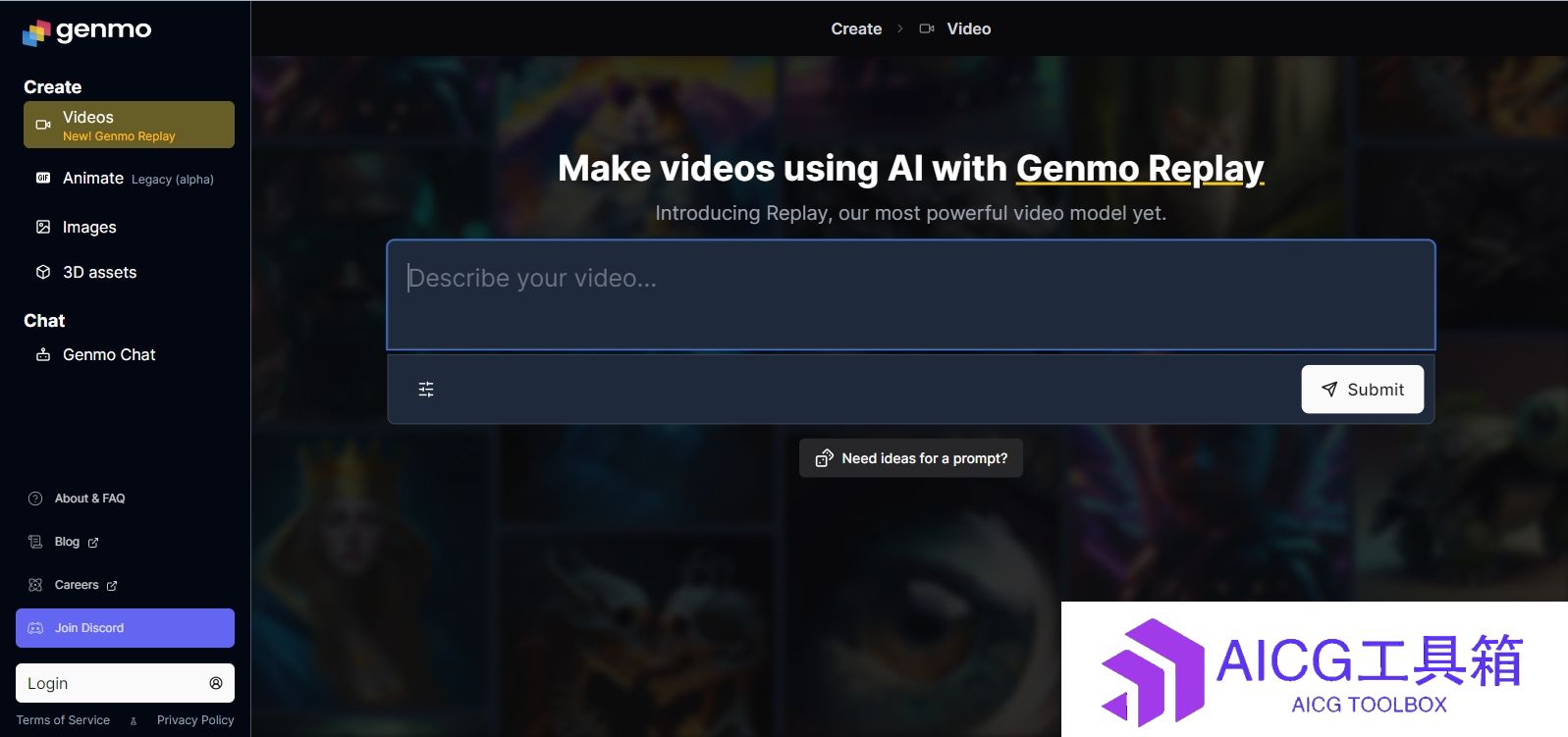Click the cube icon beside 3D assets

pyautogui.click(x=43, y=272)
